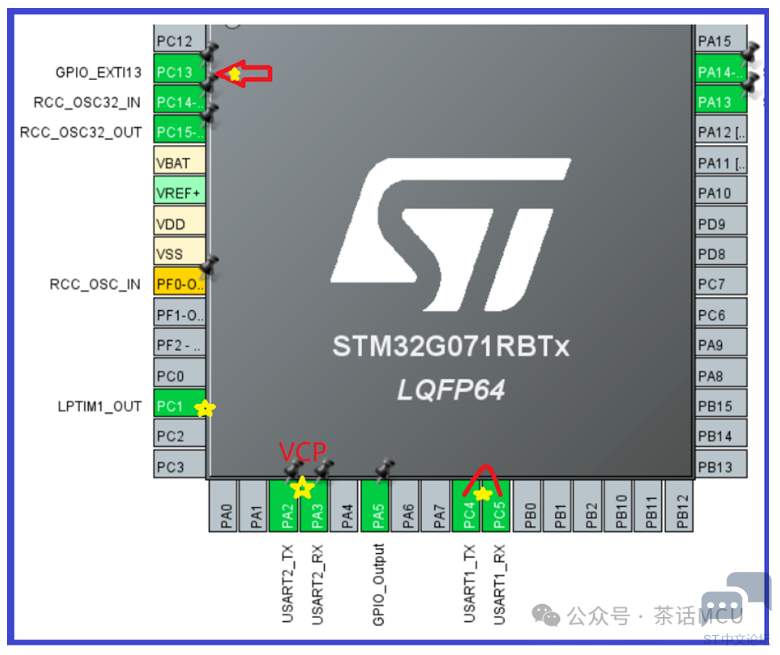Screen dimensions: 780x655
Task: Click right-side pin PD8
Action: (x=721, y=251)
